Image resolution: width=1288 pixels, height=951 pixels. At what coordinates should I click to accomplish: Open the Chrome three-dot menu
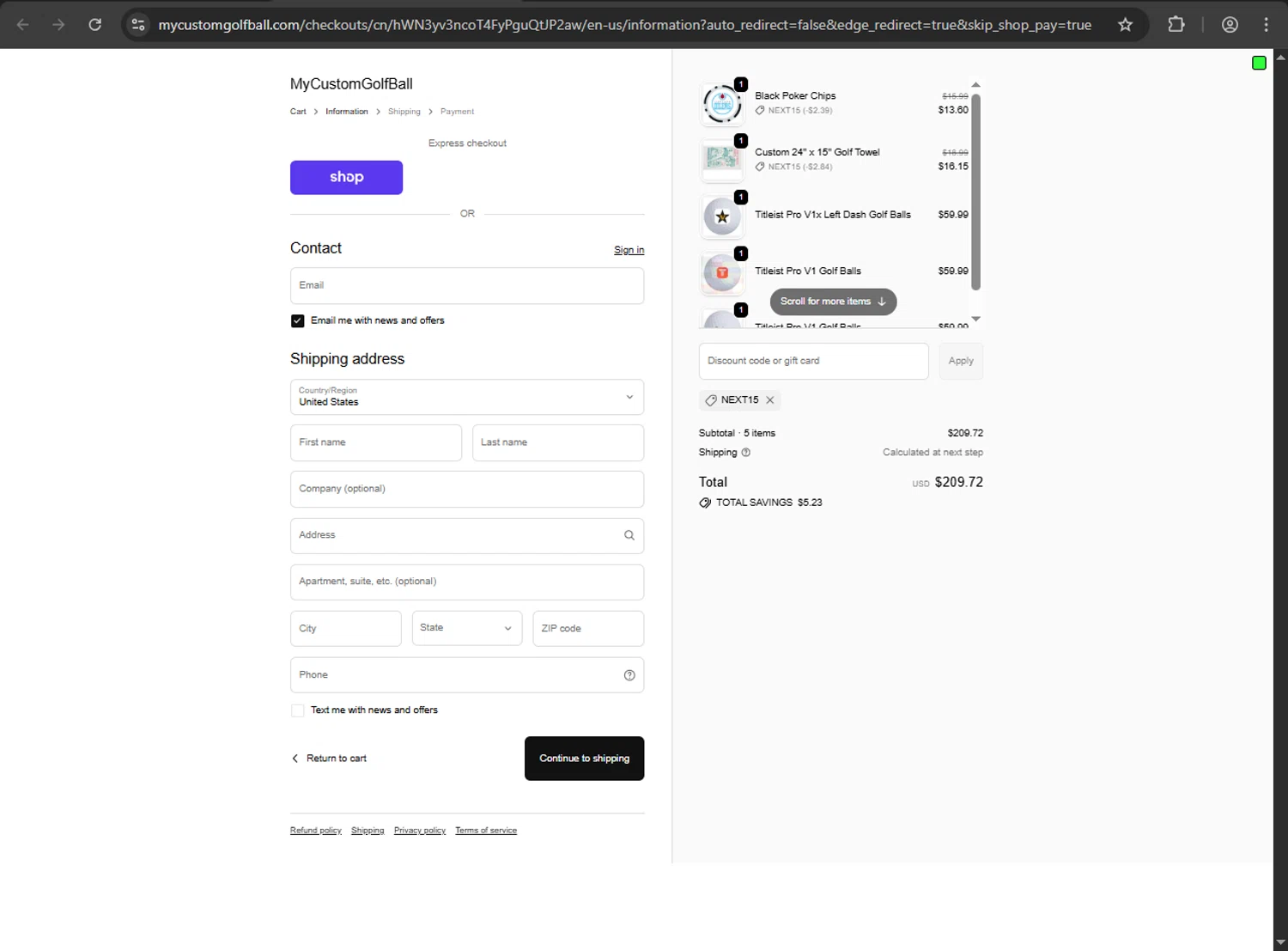tap(1266, 25)
